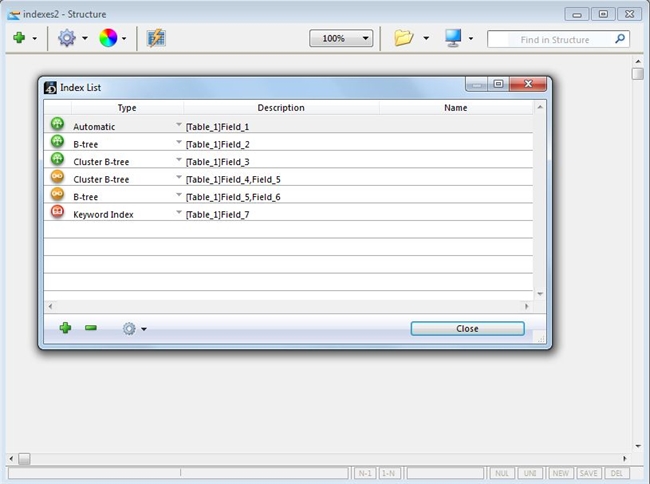This screenshot has height=484, width=650.
Task: Click Index List horizontal scroll left arrow
Action: (51, 306)
